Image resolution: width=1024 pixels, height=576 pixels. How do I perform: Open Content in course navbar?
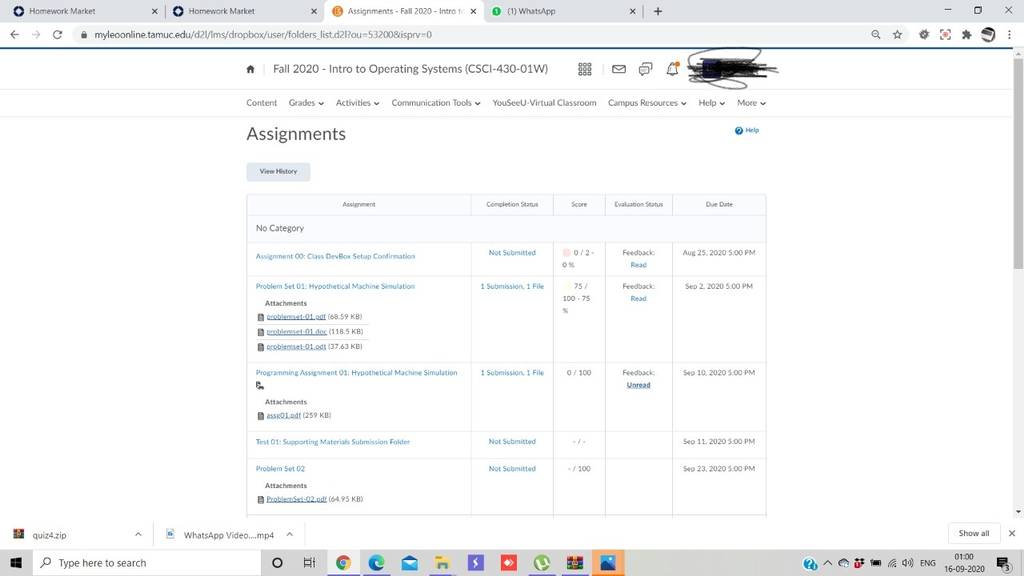[x=261, y=103]
